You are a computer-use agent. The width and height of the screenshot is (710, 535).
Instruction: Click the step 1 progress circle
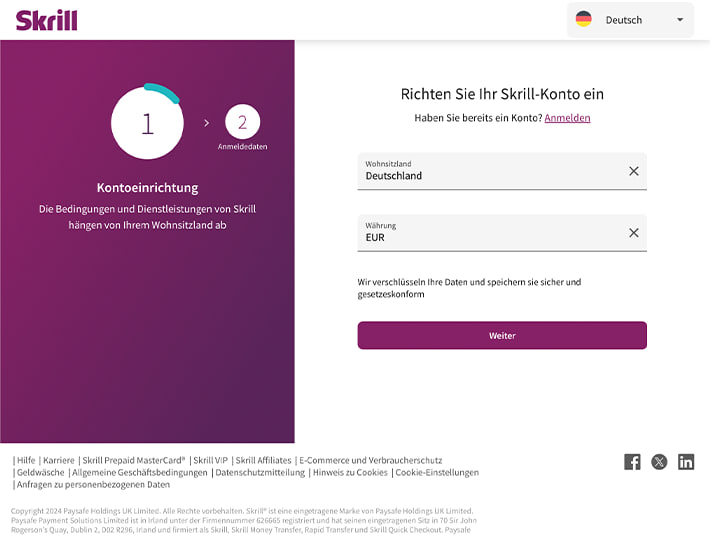[x=147, y=122]
